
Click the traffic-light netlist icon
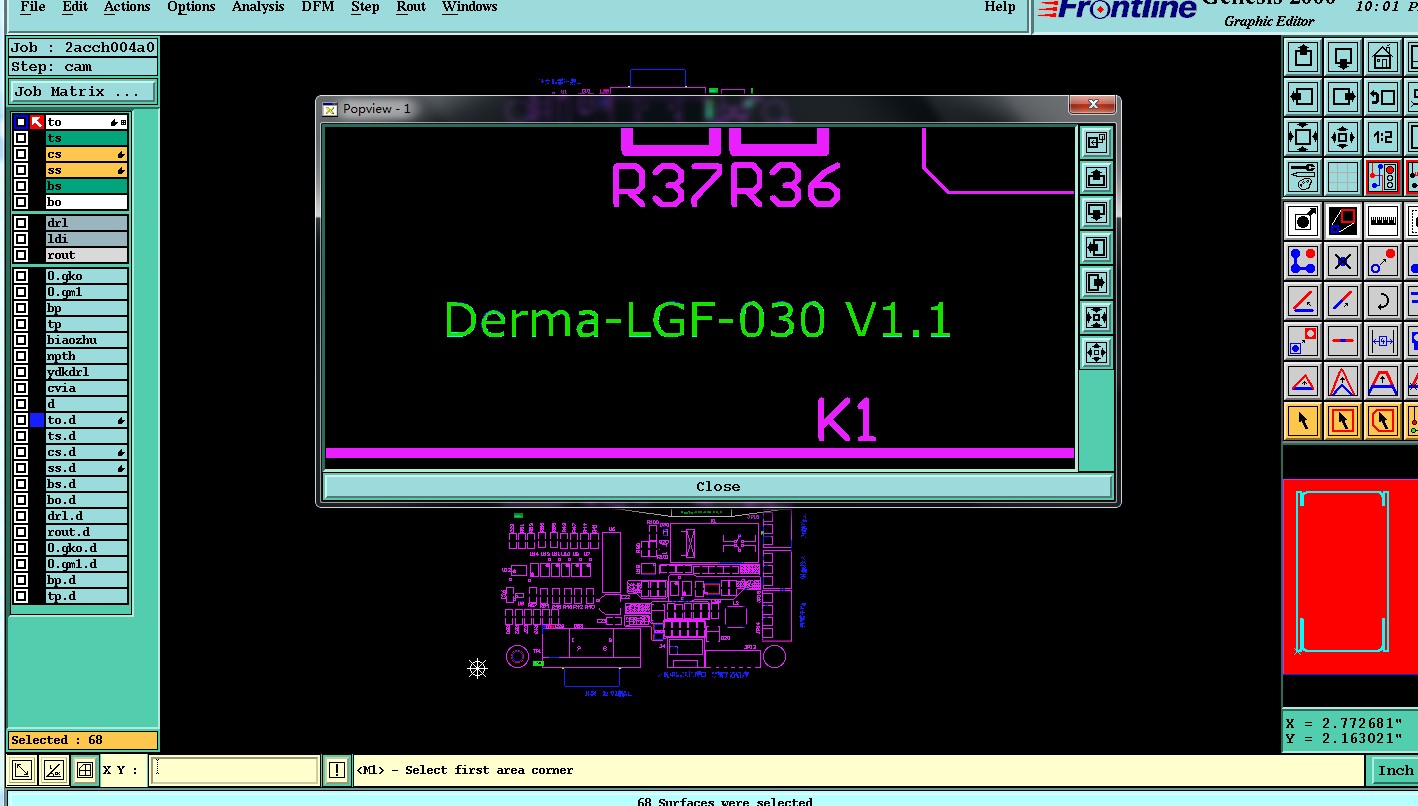1383,177
